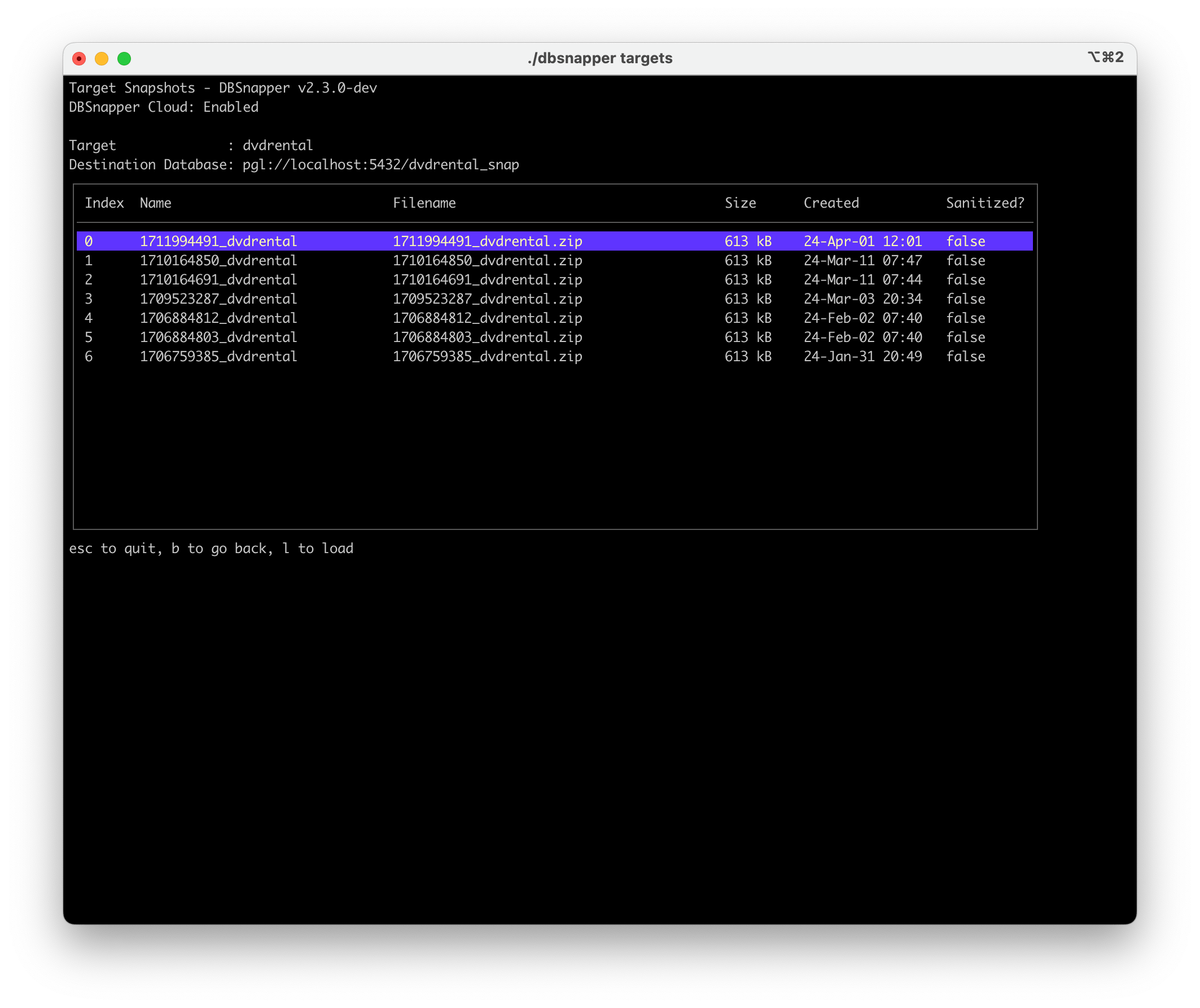Close the dbsnapper terminal window
Screen dimensions: 1200x1008
pos(79,59)
